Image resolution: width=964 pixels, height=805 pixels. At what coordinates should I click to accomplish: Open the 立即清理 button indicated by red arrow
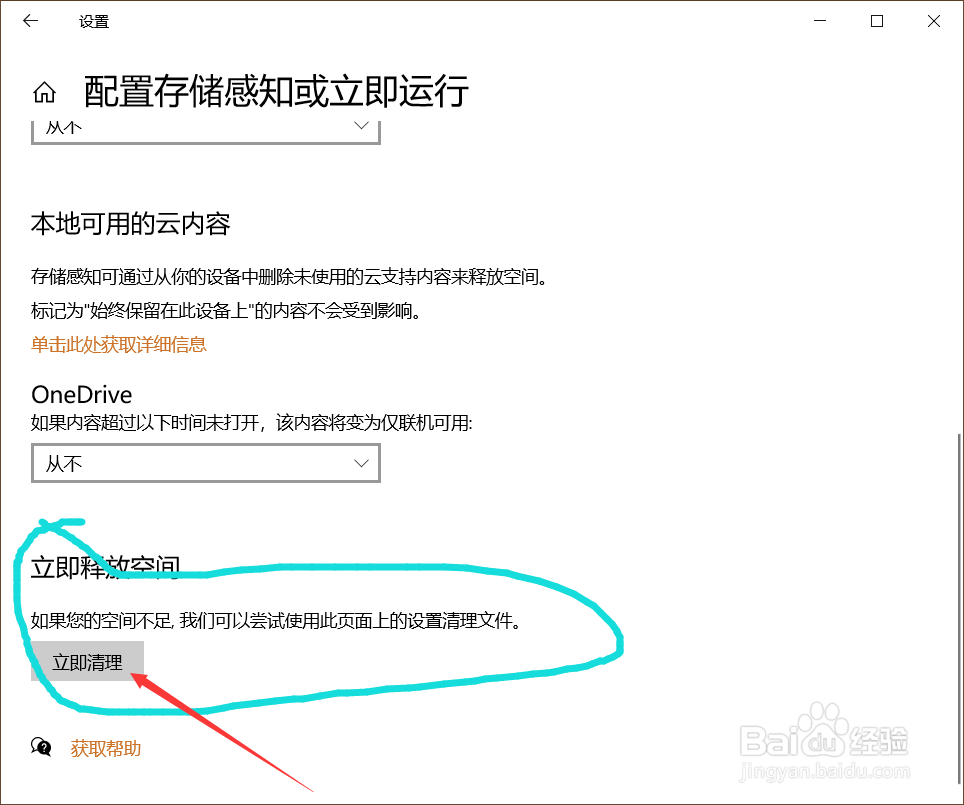(x=86, y=661)
